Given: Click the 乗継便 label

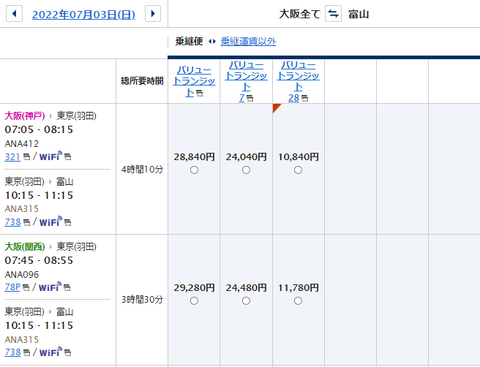Looking at the screenshot, I should 189,41.
